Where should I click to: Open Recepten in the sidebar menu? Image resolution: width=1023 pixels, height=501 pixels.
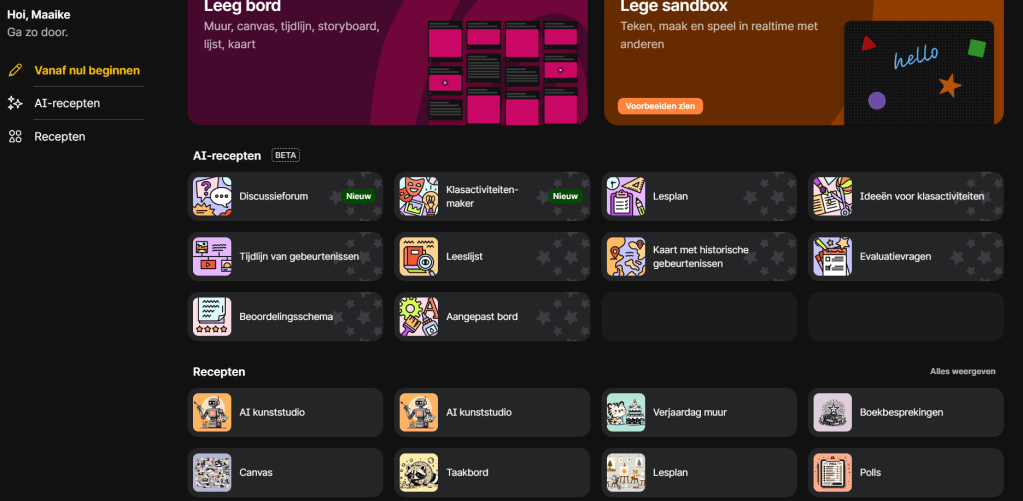click(x=60, y=136)
